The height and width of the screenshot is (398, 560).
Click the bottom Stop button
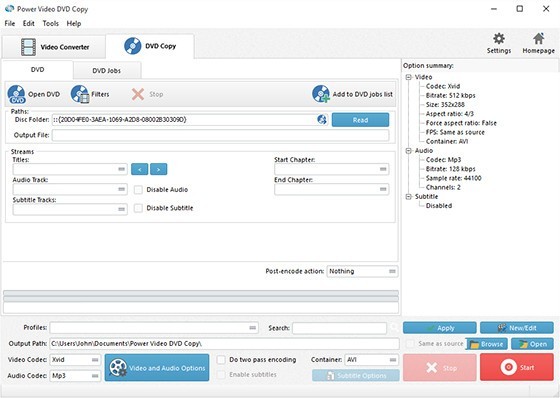440,367
